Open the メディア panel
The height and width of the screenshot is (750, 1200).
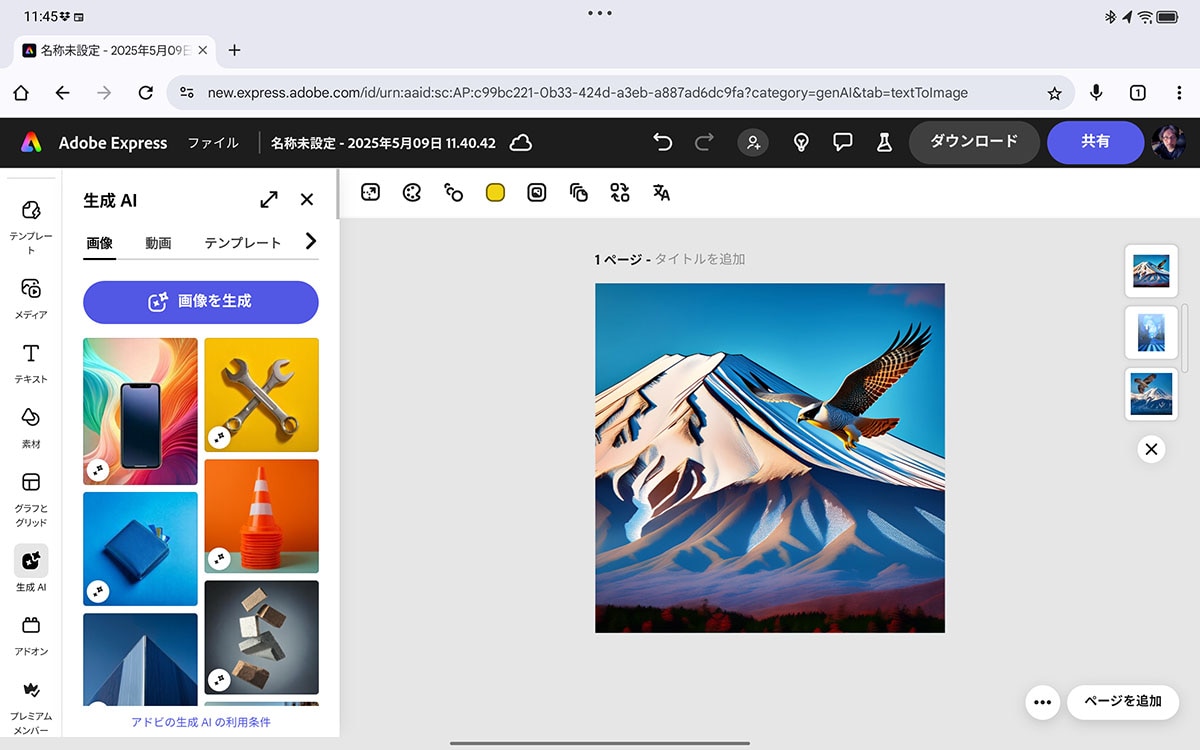click(30, 297)
